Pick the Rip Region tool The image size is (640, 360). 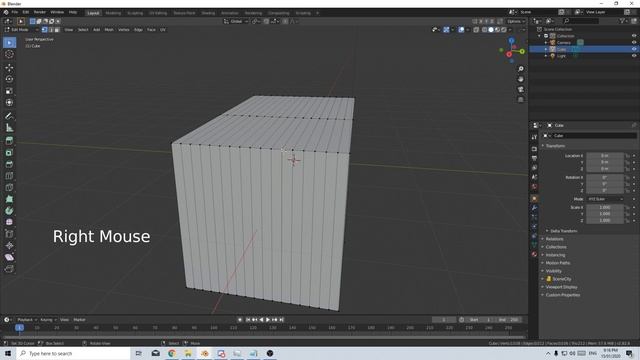(x=9, y=269)
